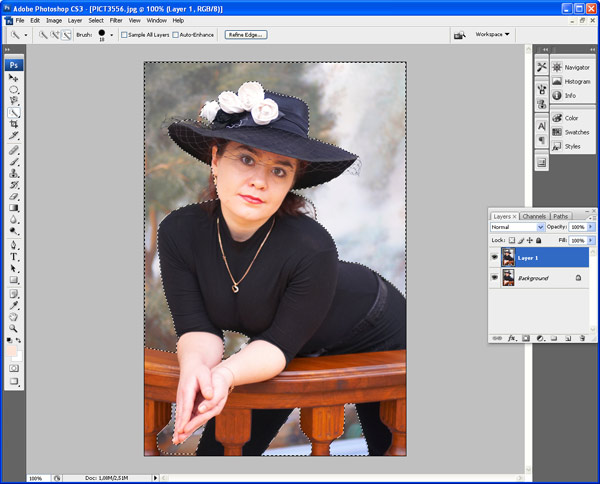This screenshot has height=484, width=600.
Task: Hide the Background layer visibility eye
Action: [495, 278]
